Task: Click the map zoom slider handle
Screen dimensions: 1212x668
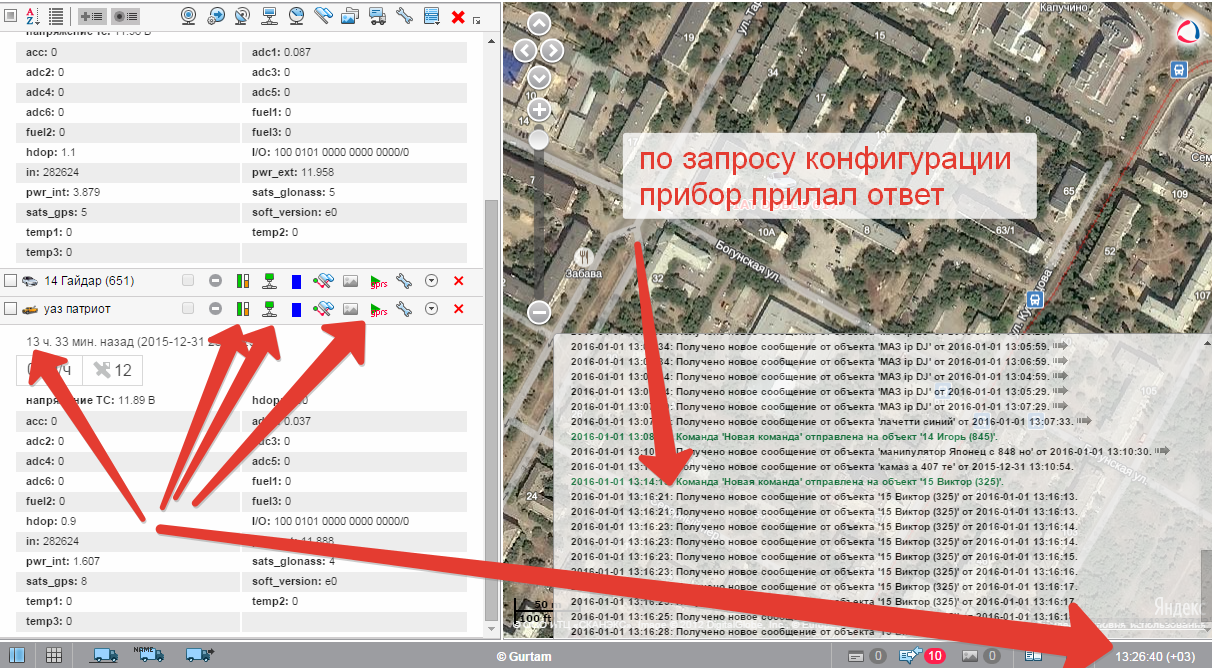Action: coord(538,140)
